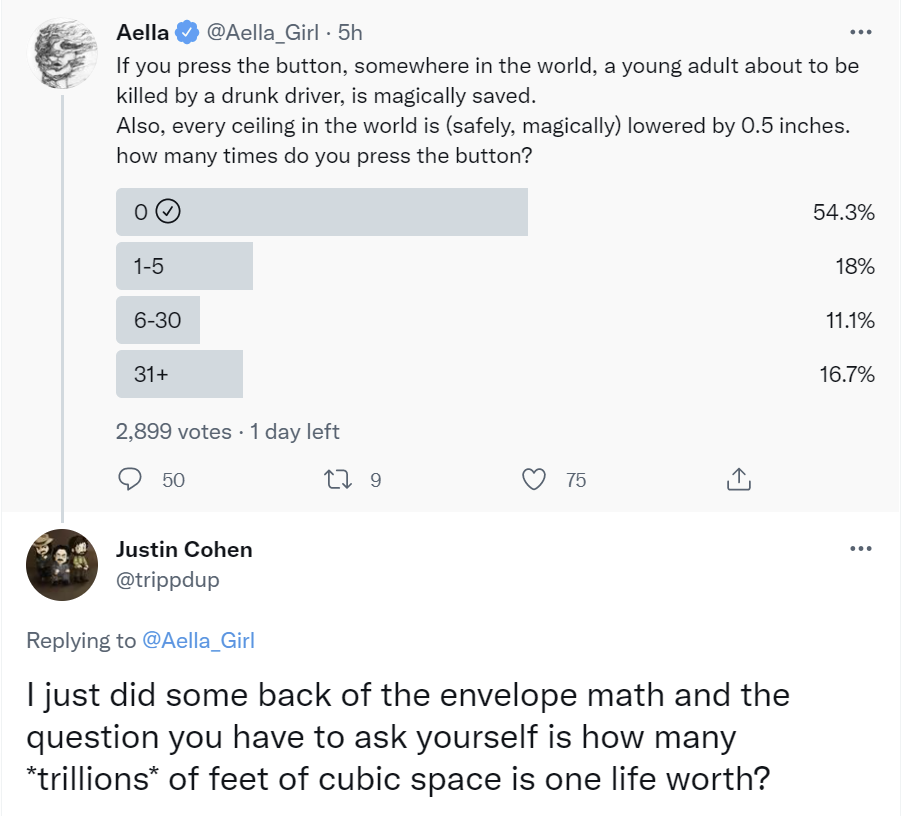This screenshot has width=912, height=816.
Task: Select the "1-5" poll option
Action: coord(185,267)
